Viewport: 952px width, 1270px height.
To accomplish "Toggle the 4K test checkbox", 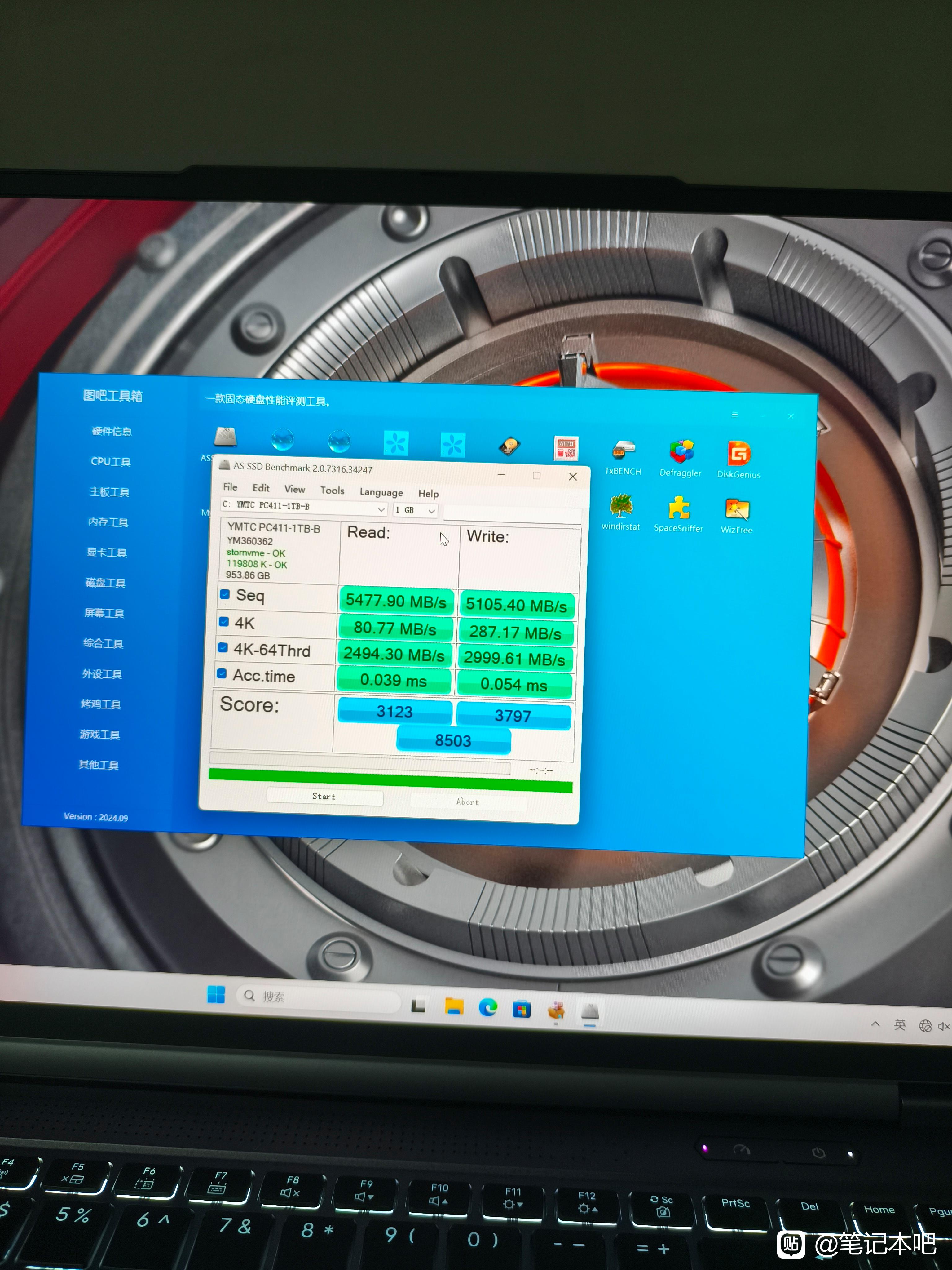I will click(x=224, y=622).
